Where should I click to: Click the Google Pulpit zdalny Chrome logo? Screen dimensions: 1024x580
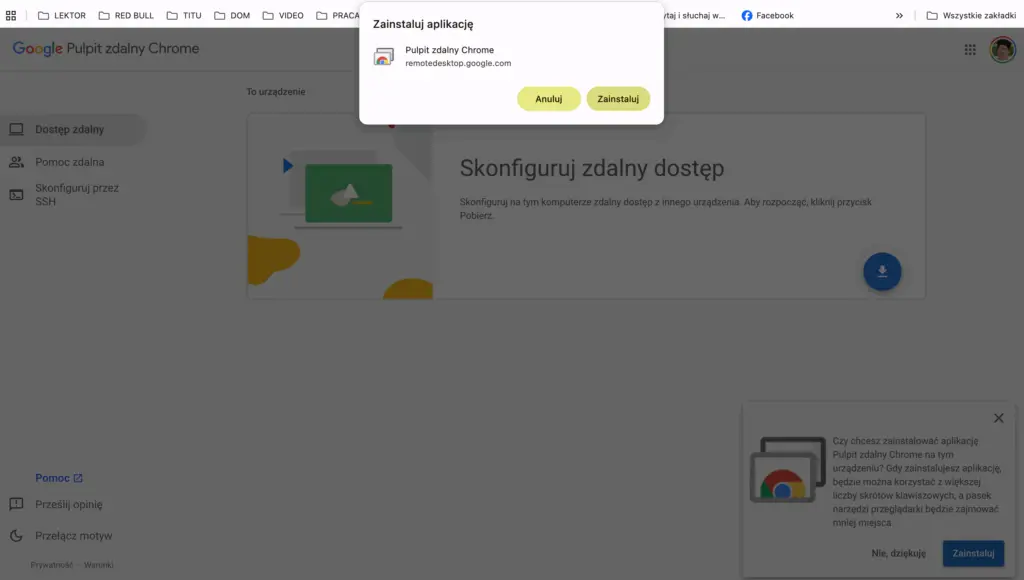[106, 49]
